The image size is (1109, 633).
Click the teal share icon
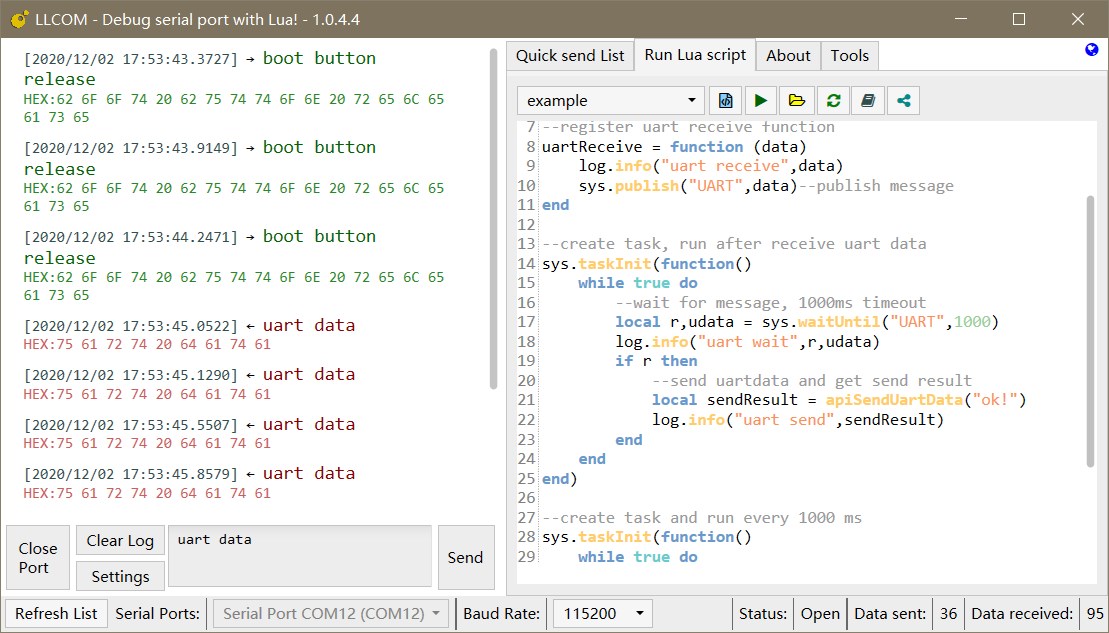(903, 100)
